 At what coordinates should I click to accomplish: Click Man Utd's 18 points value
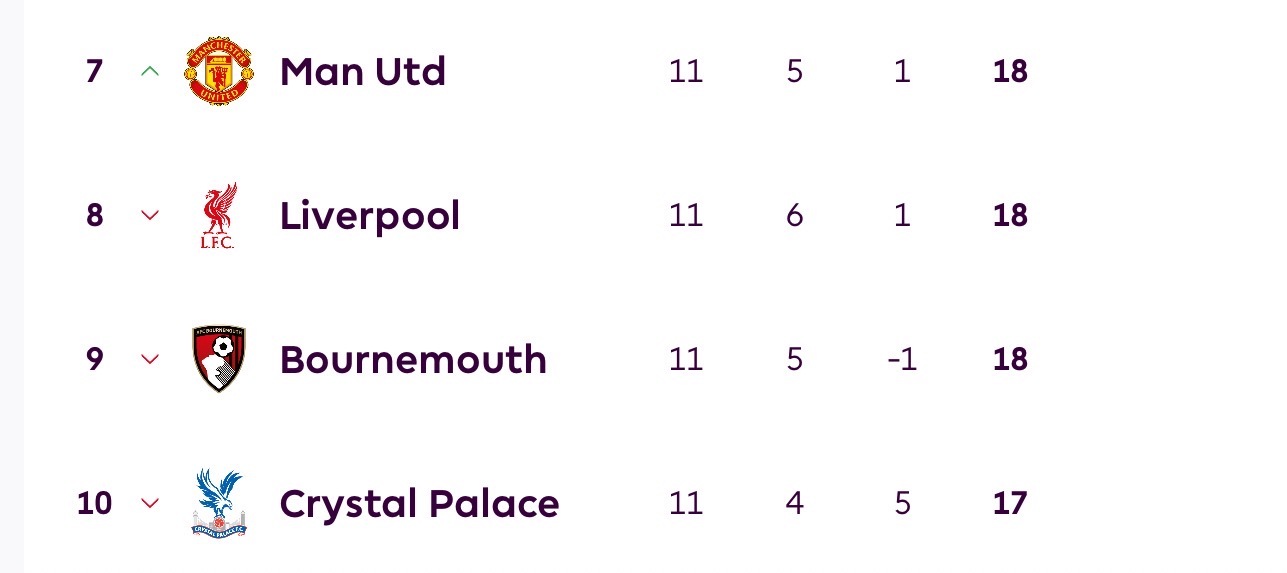1010,72
